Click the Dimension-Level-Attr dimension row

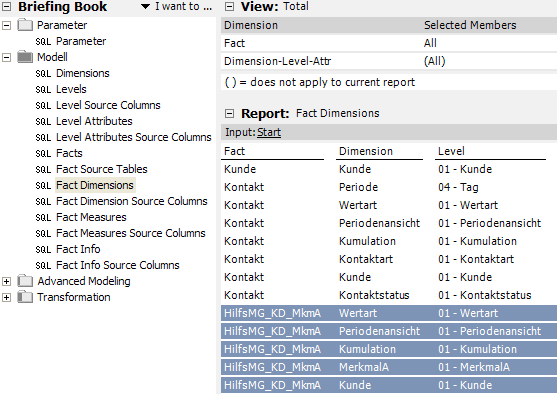point(389,61)
